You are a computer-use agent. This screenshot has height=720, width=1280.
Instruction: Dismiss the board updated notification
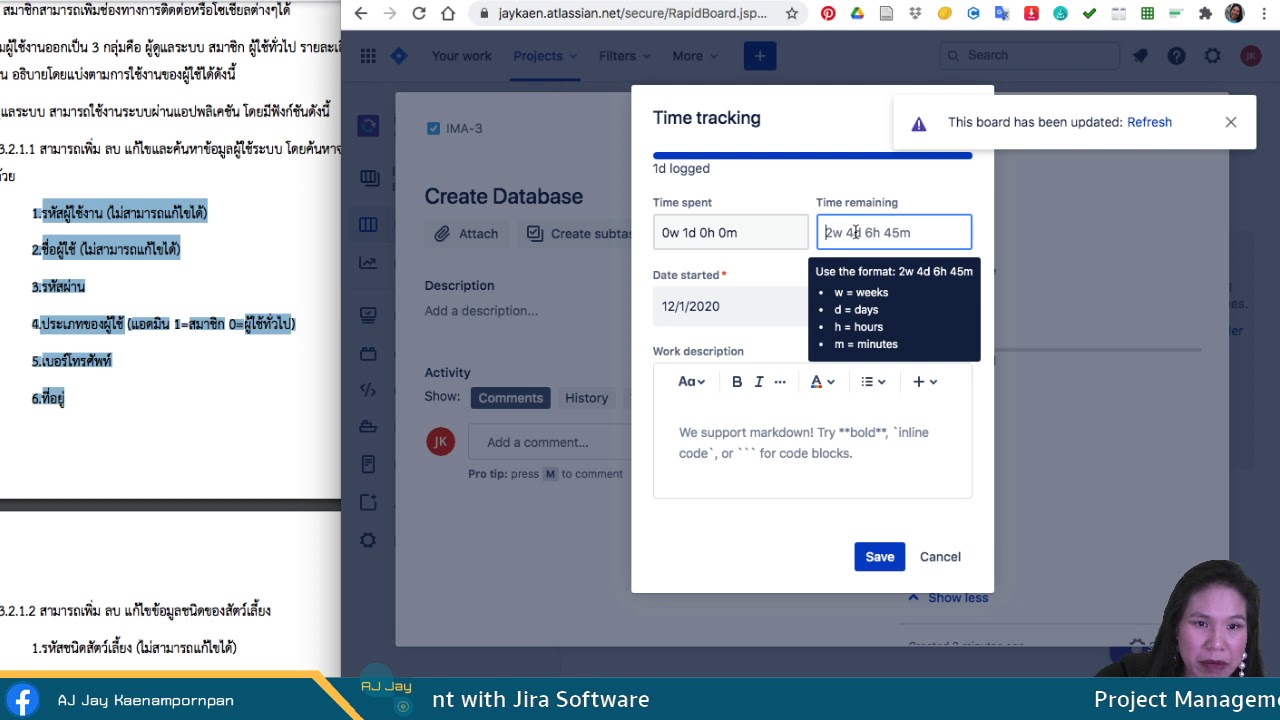click(1231, 122)
